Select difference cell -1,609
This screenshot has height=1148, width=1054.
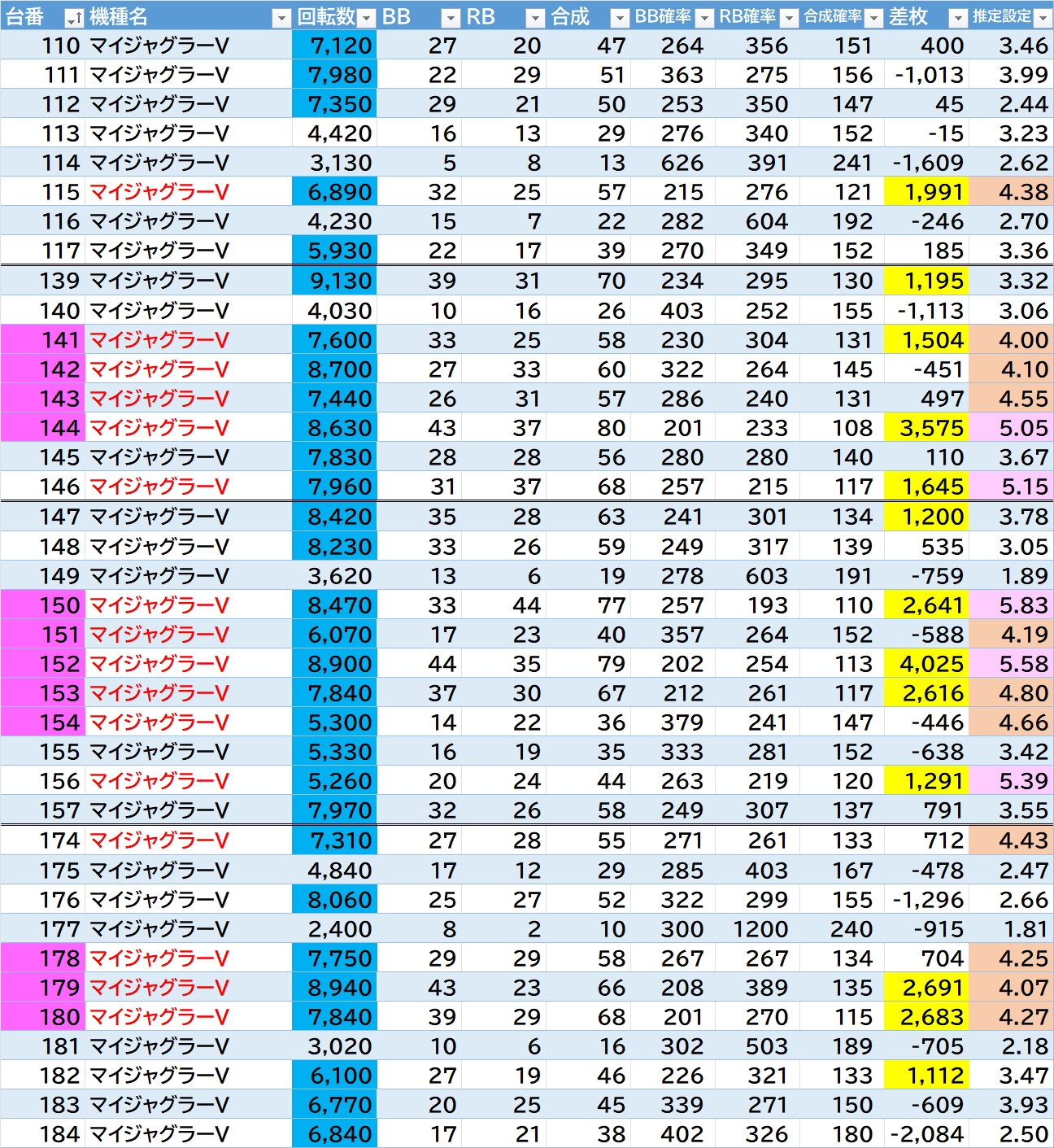(x=926, y=163)
